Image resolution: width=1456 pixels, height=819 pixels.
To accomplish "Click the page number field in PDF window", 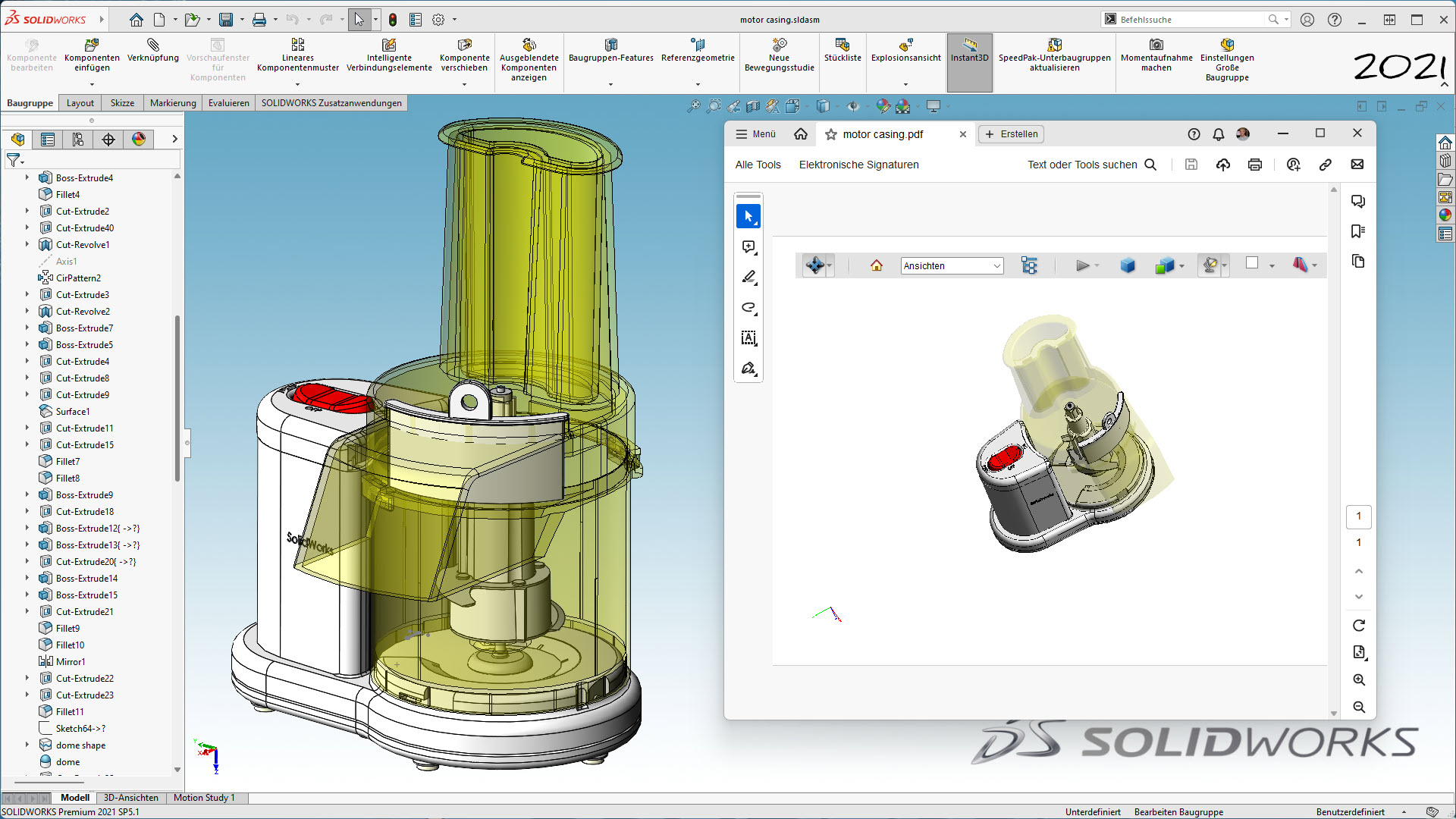I will (1358, 516).
